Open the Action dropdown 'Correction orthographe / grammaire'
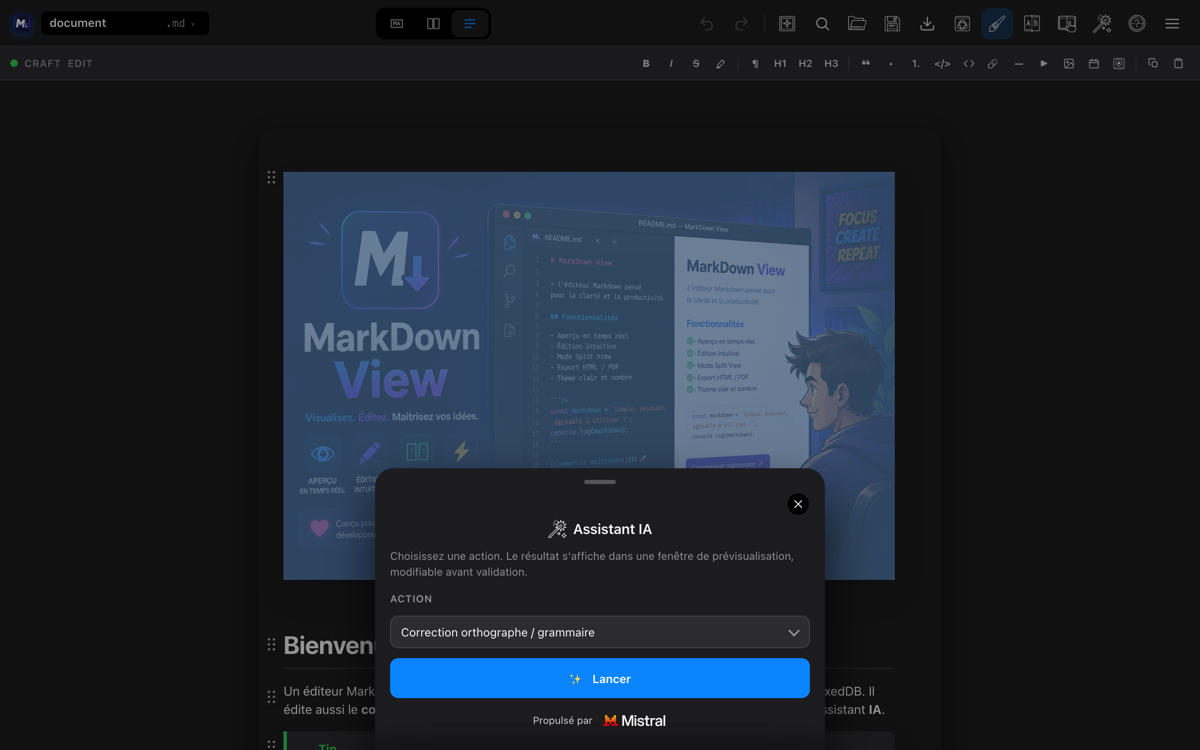Screen dimensions: 1200x750 [600, 632]
